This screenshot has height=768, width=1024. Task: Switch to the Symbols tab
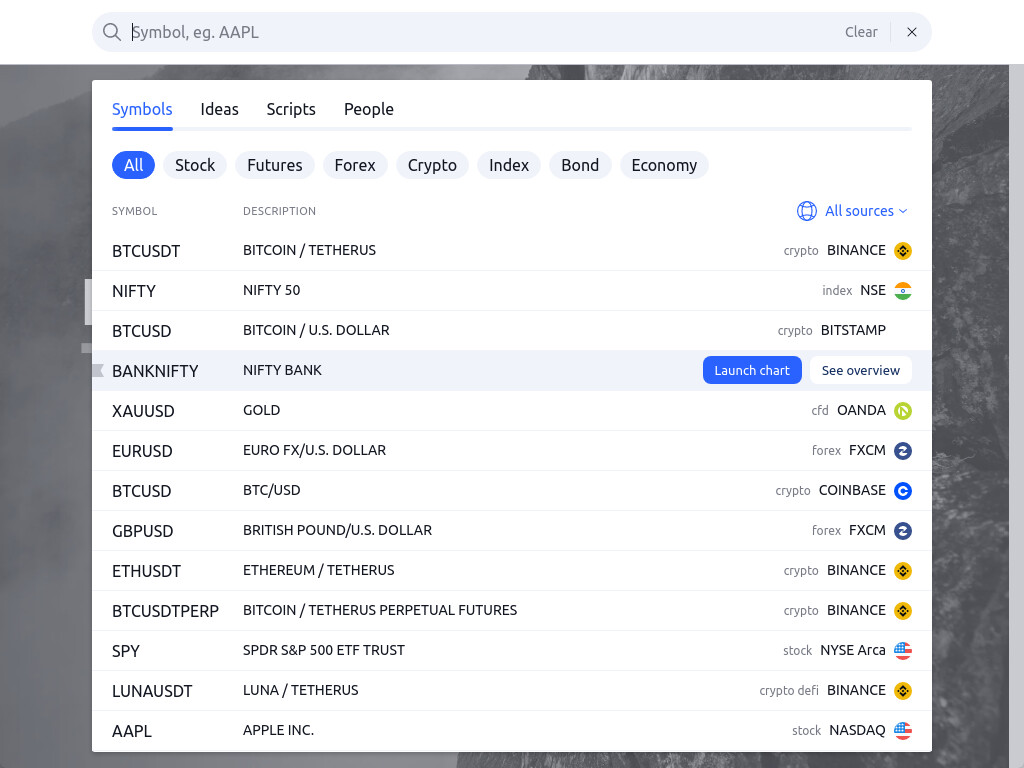142,109
